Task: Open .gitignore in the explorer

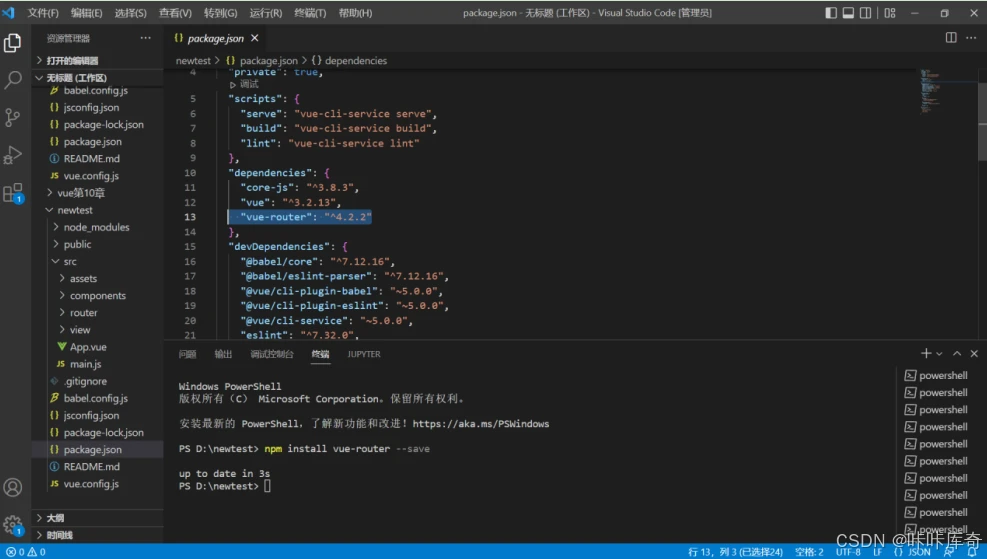Action: point(98,381)
